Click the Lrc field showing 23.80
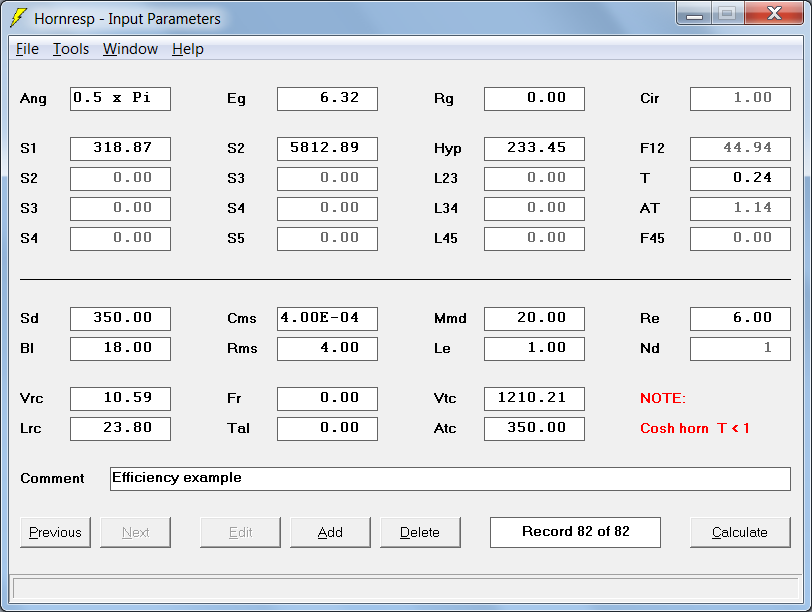Image resolution: width=812 pixels, height=612 pixels. tap(120, 429)
